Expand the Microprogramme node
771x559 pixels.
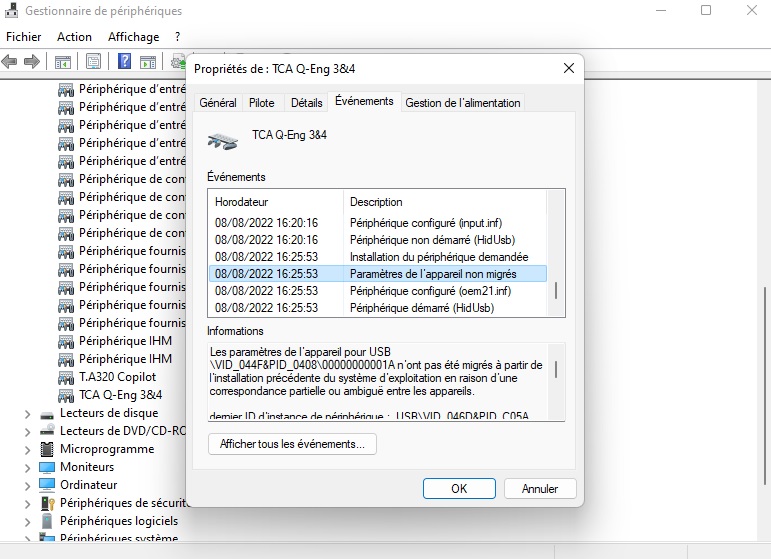[x=28, y=450]
